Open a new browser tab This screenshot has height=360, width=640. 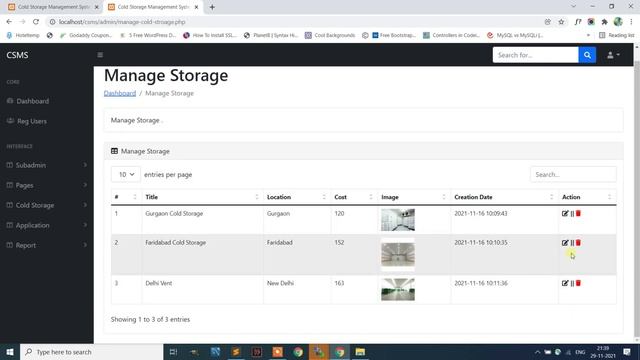[212, 7]
